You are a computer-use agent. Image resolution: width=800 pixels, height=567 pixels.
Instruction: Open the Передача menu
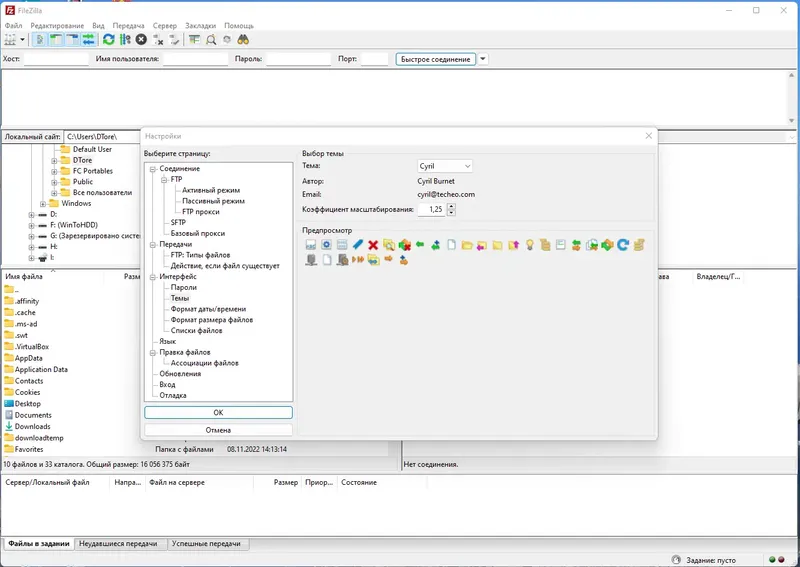[x=129, y=26]
